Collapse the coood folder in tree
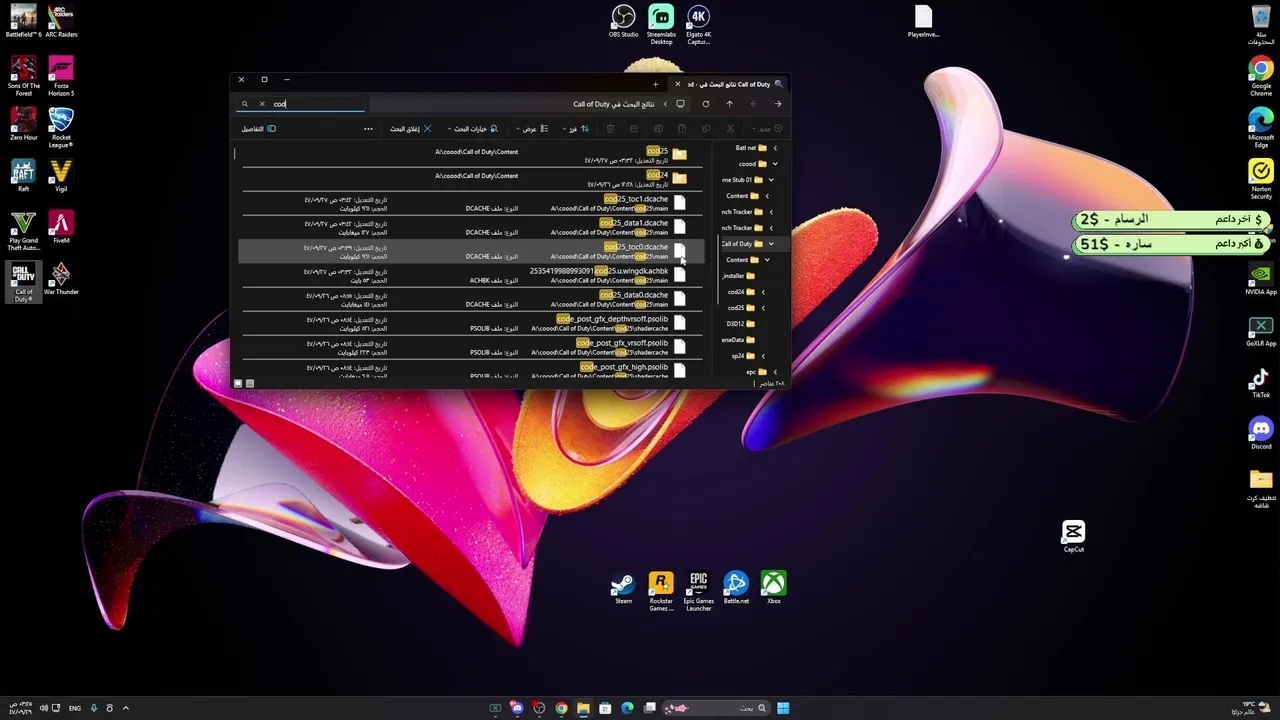Screen dimensions: 1280x720 (774, 164)
